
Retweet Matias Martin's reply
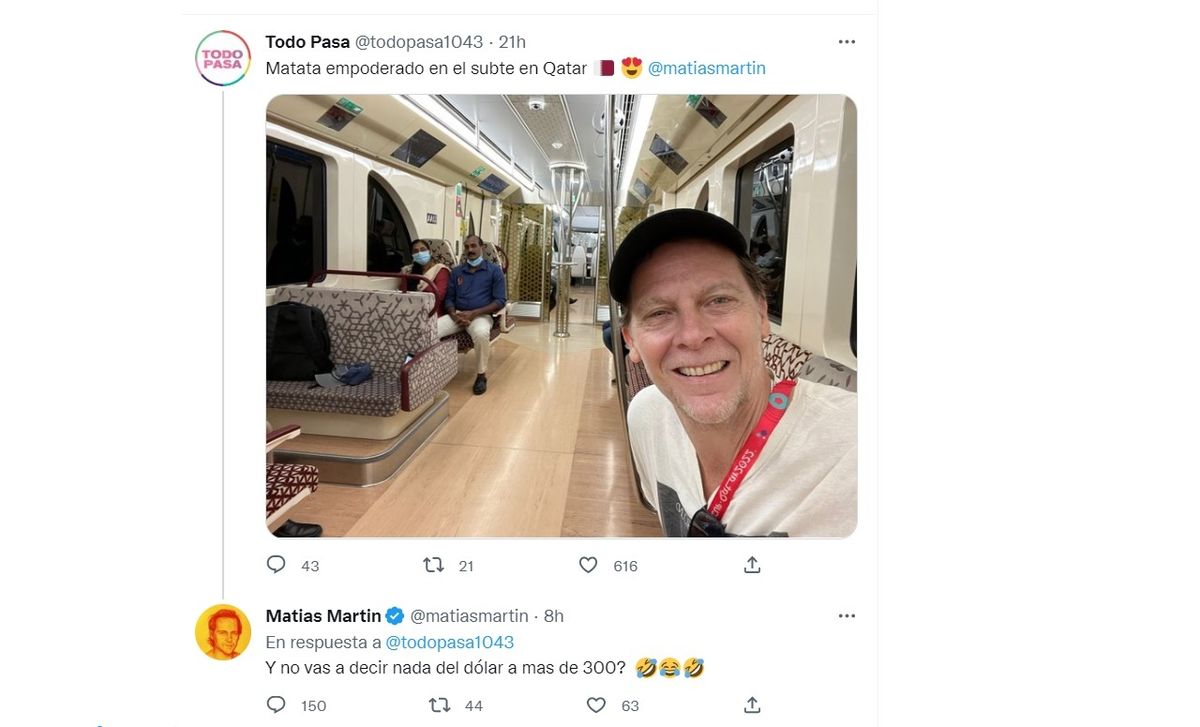click(x=440, y=705)
